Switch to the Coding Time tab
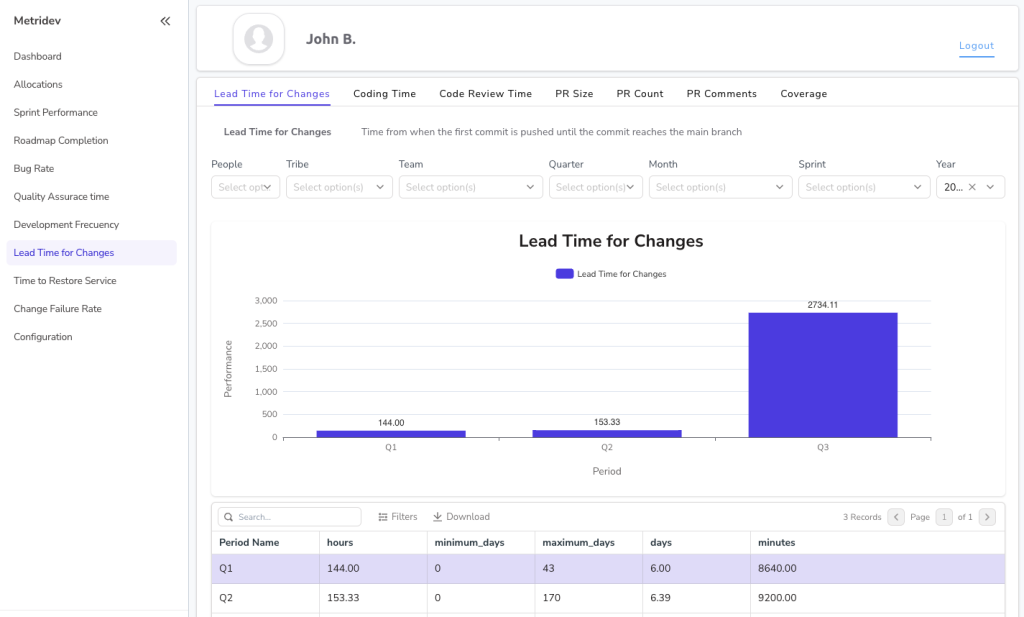 pos(384,93)
